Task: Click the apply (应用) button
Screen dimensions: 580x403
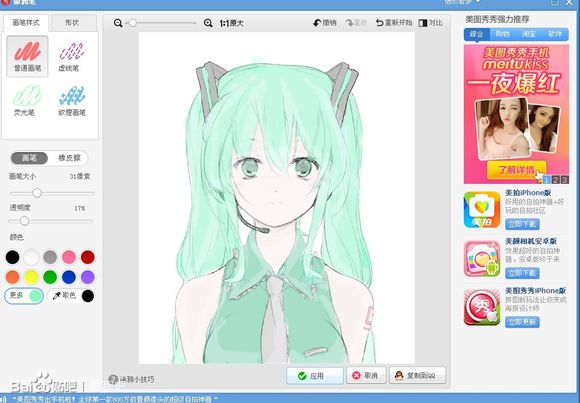Action: [x=315, y=376]
